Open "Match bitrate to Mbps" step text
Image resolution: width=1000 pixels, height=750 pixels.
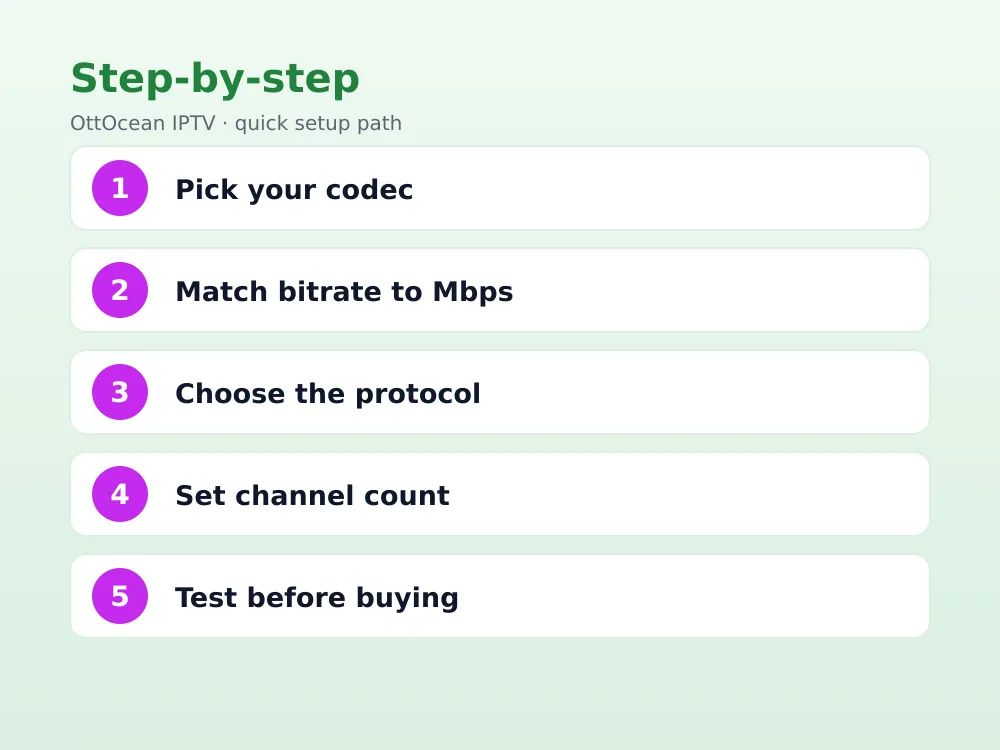[344, 291]
